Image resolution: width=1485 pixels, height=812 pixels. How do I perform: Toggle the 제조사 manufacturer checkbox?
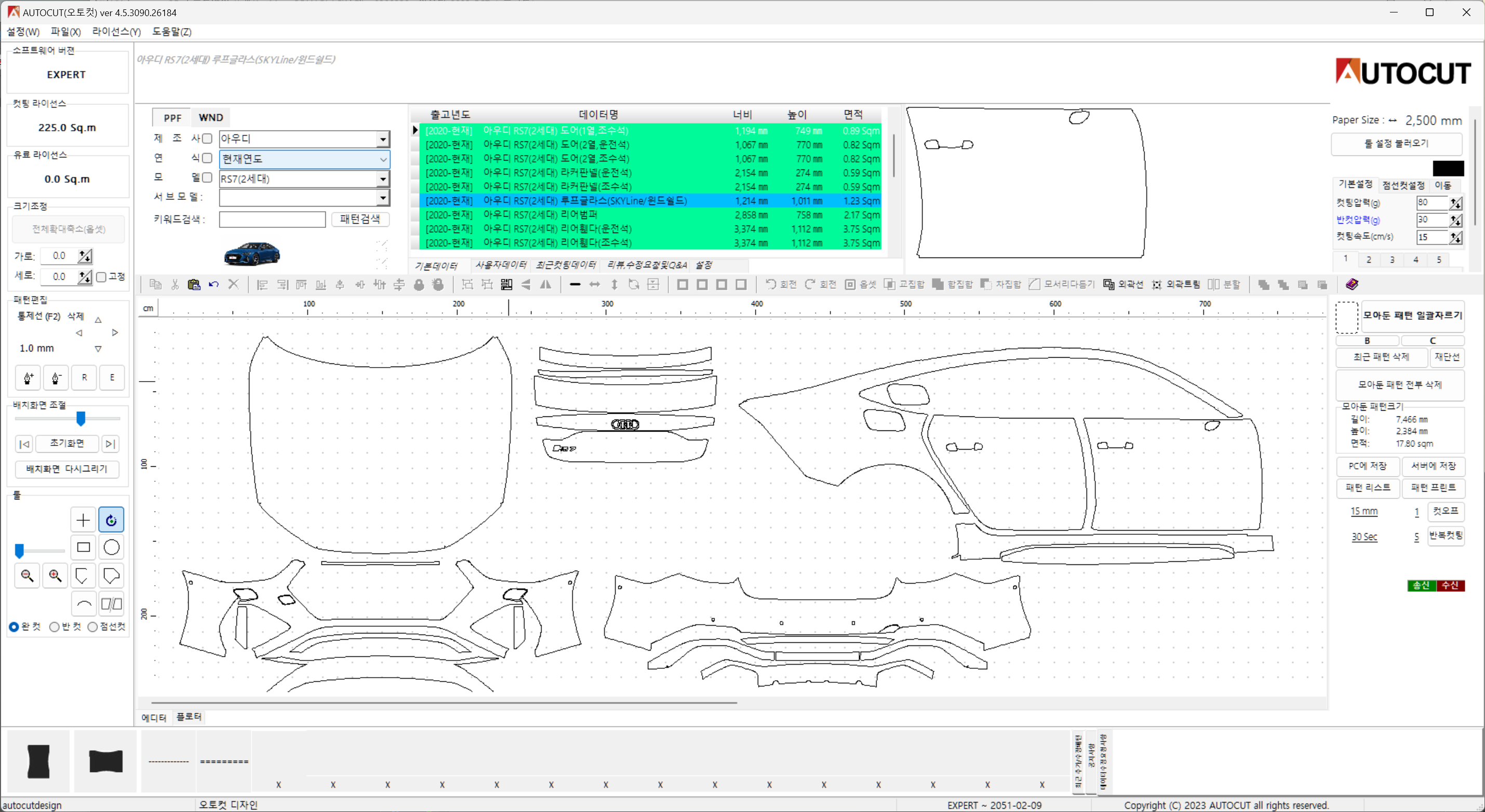click(207, 138)
